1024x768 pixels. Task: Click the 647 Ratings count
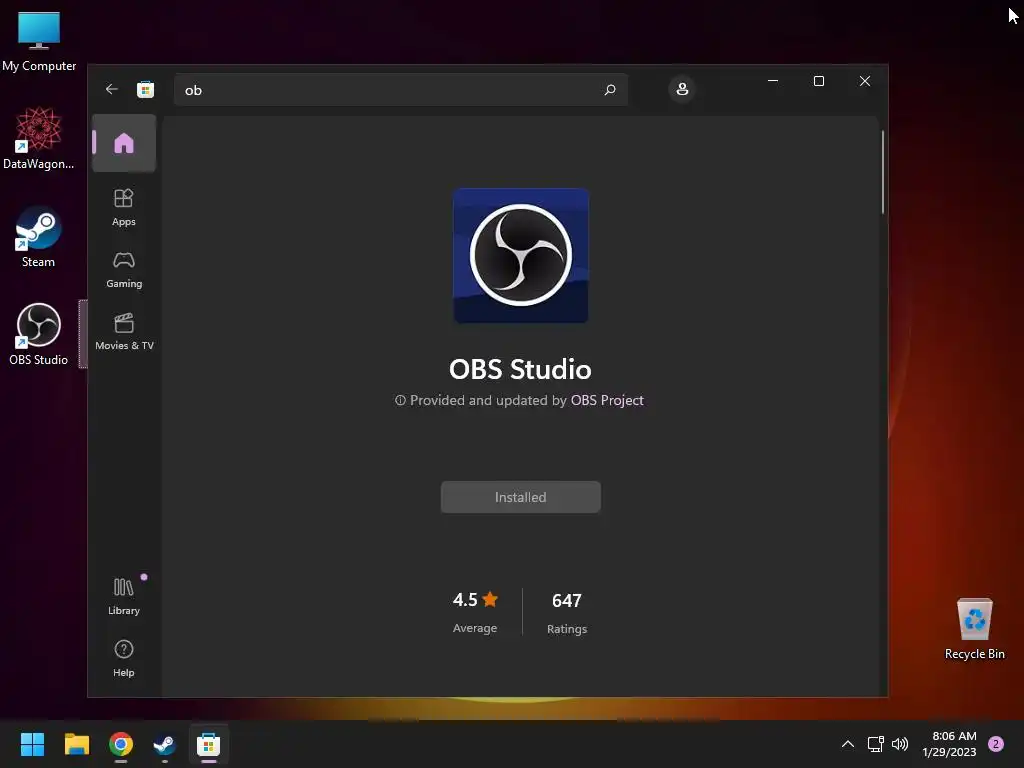567,613
